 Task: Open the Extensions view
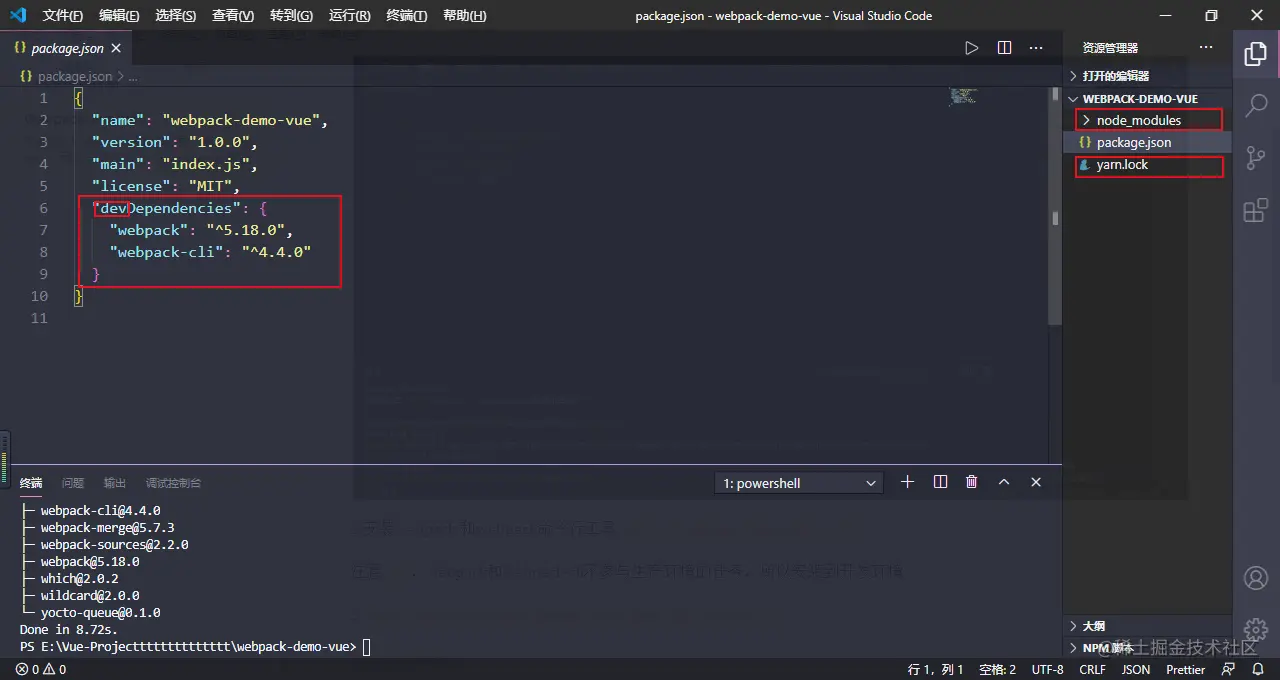point(1256,210)
